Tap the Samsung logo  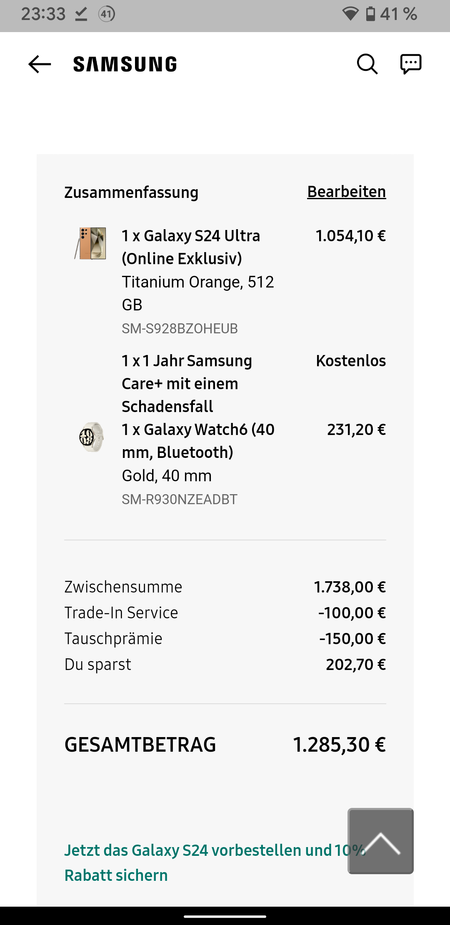(x=124, y=64)
